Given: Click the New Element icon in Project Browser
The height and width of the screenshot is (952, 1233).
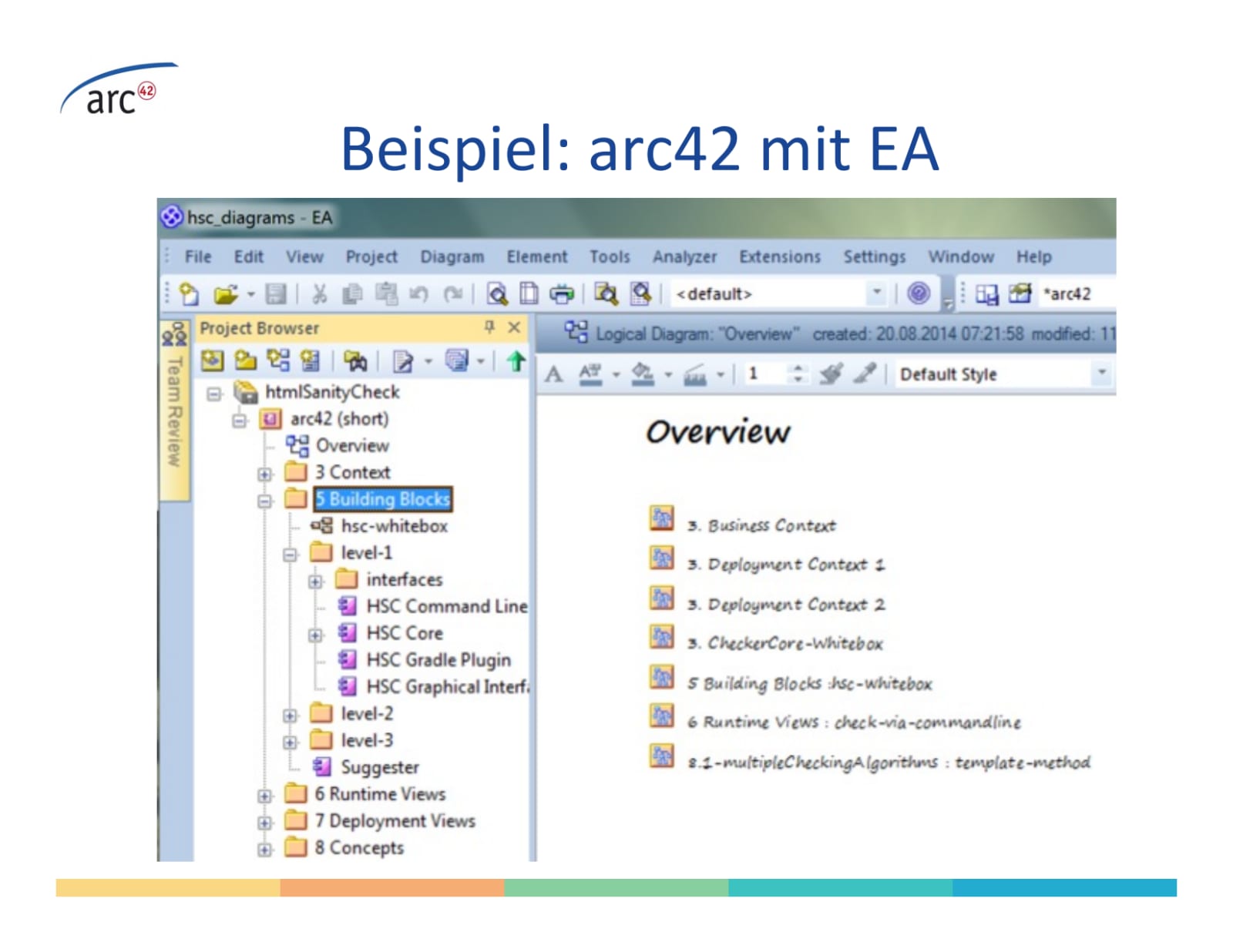Looking at the screenshot, I should (310, 360).
